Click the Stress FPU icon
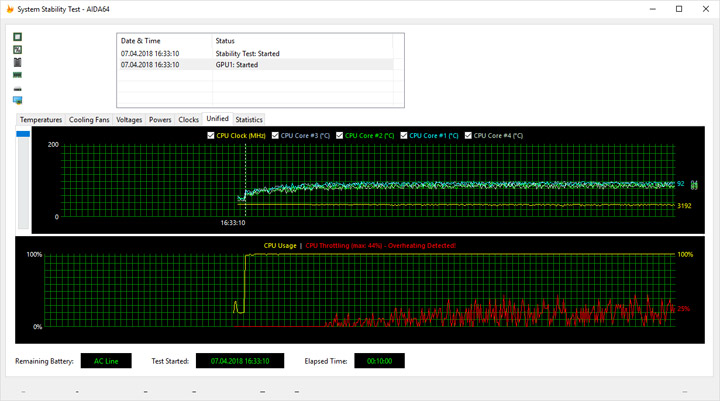The image size is (720, 401). pyautogui.click(x=17, y=50)
